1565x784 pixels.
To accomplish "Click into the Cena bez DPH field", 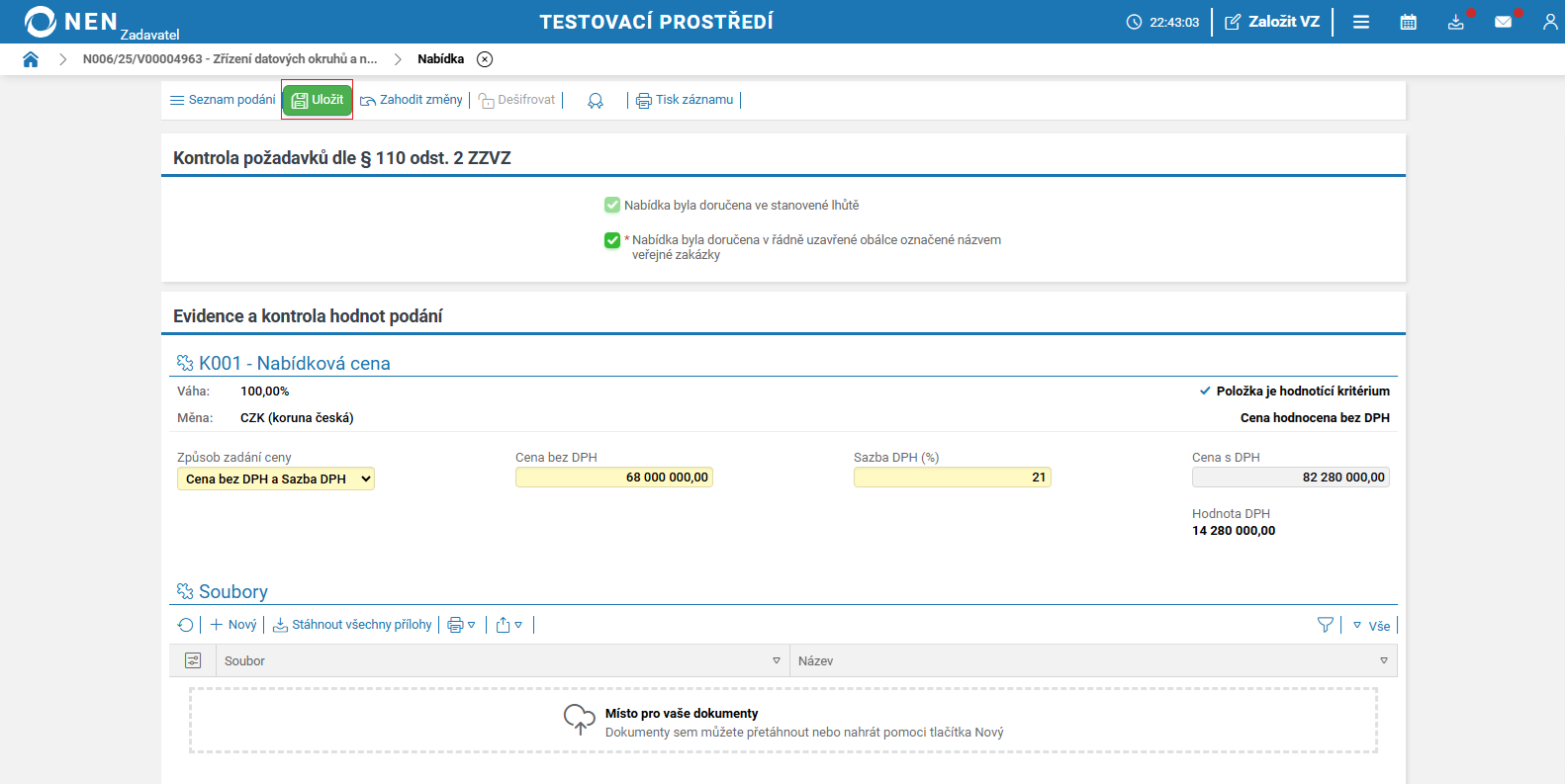I will [614, 478].
